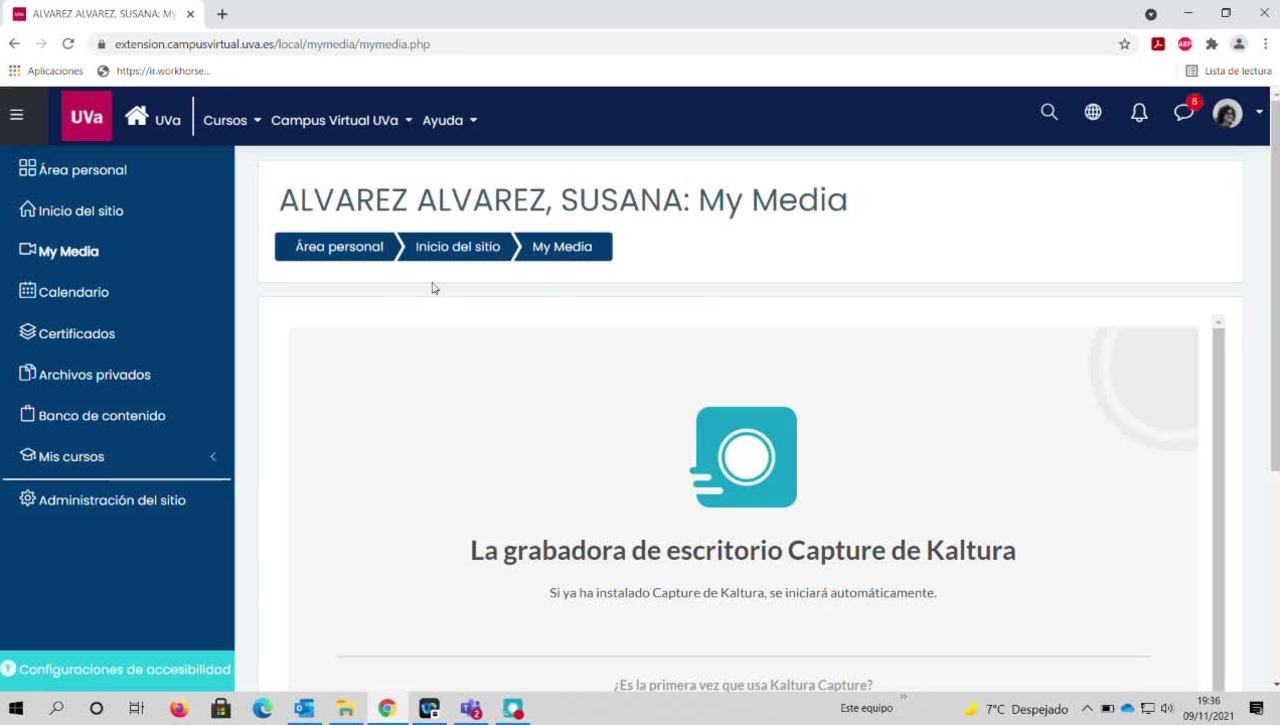Open the Aplicaciones bookmarks shortcut
This screenshot has height=725, width=1280.
tap(46, 71)
